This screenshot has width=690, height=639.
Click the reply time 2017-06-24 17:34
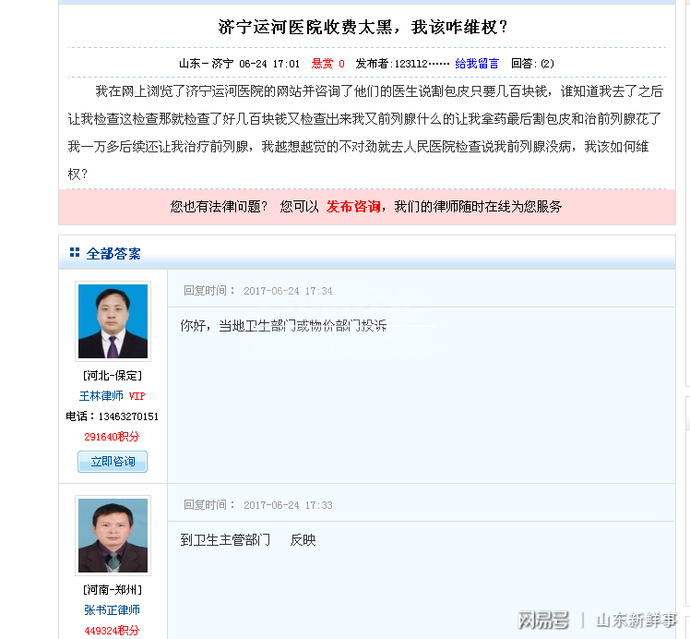(288, 291)
